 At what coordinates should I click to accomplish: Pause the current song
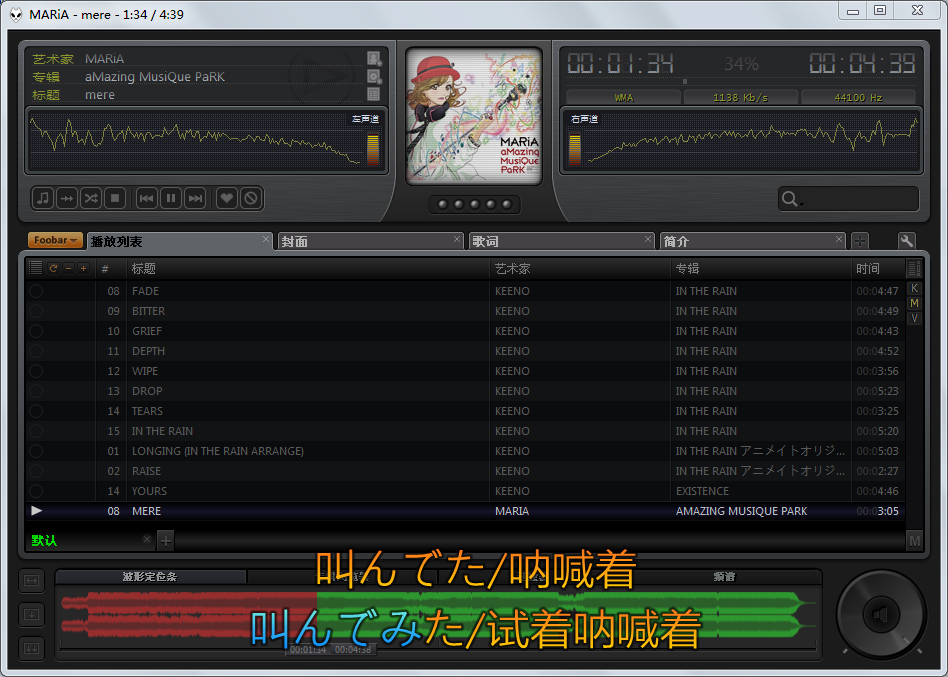(170, 198)
